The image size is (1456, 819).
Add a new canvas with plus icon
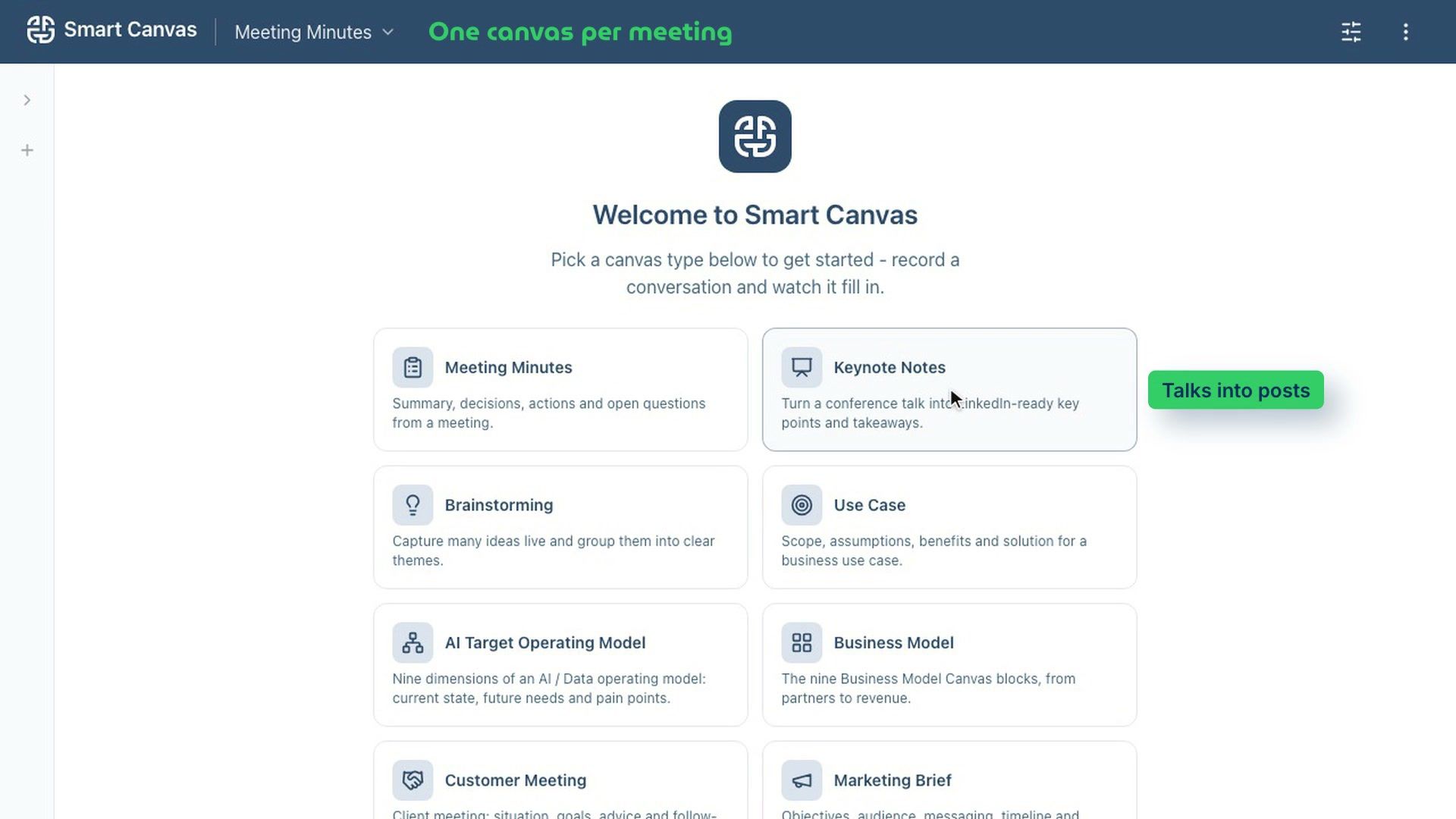(27, 150)
